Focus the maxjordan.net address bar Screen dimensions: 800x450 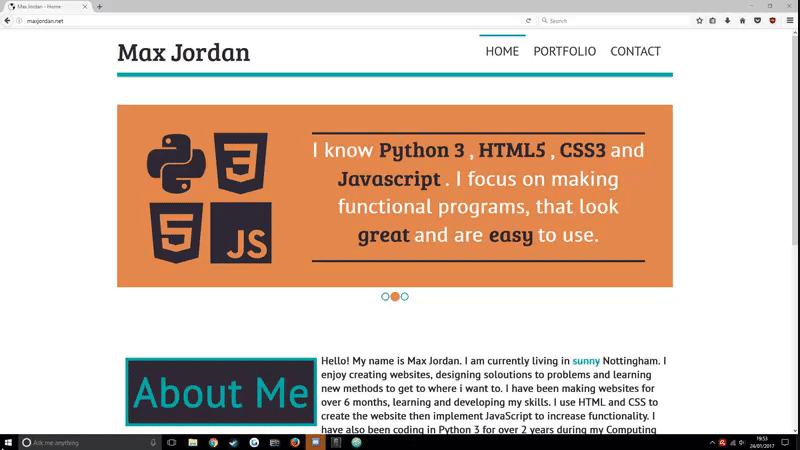[270, 21]
